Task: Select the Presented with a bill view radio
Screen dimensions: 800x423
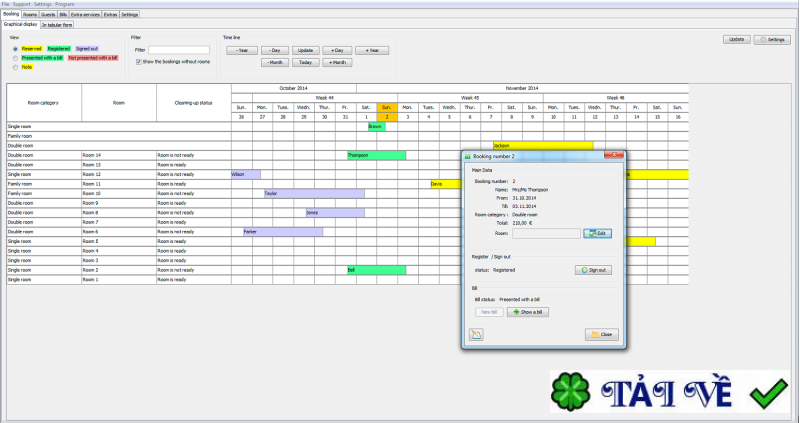Action: point(15,58)
